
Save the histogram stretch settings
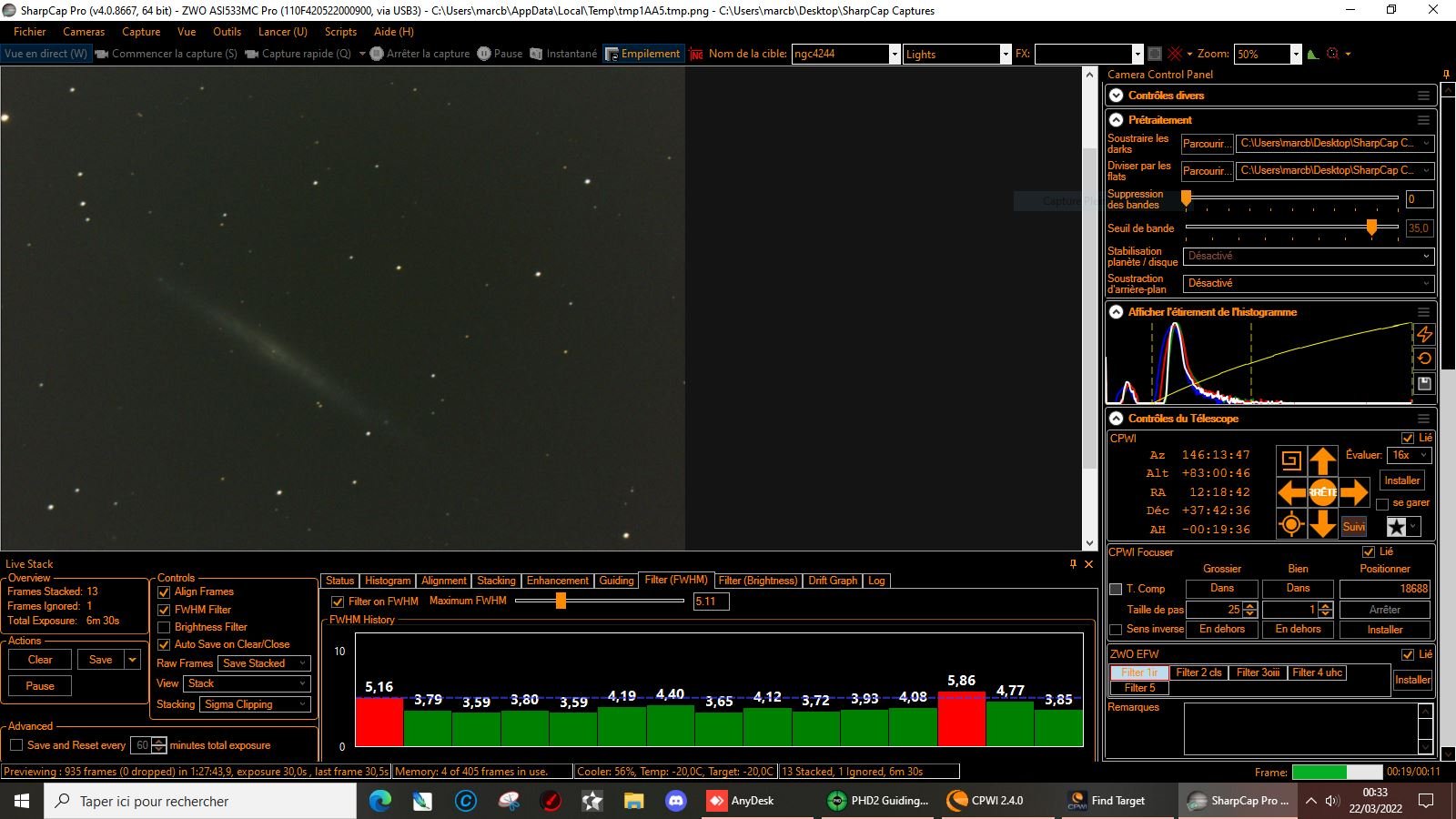[x=1424, y=384]
